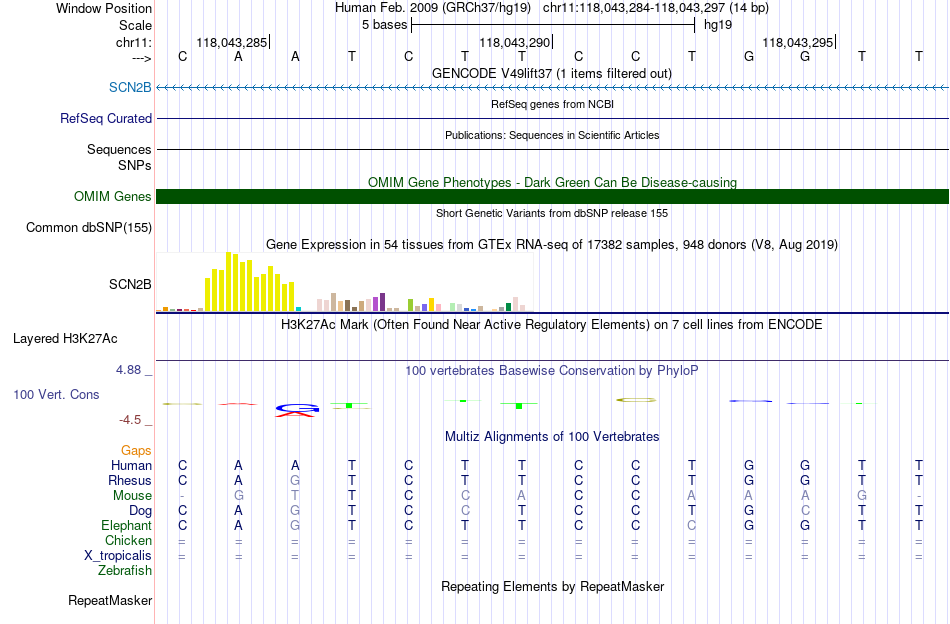Click the SCN2B gene arrow line in GENCODE
The image size is (950, 624).
553,88
